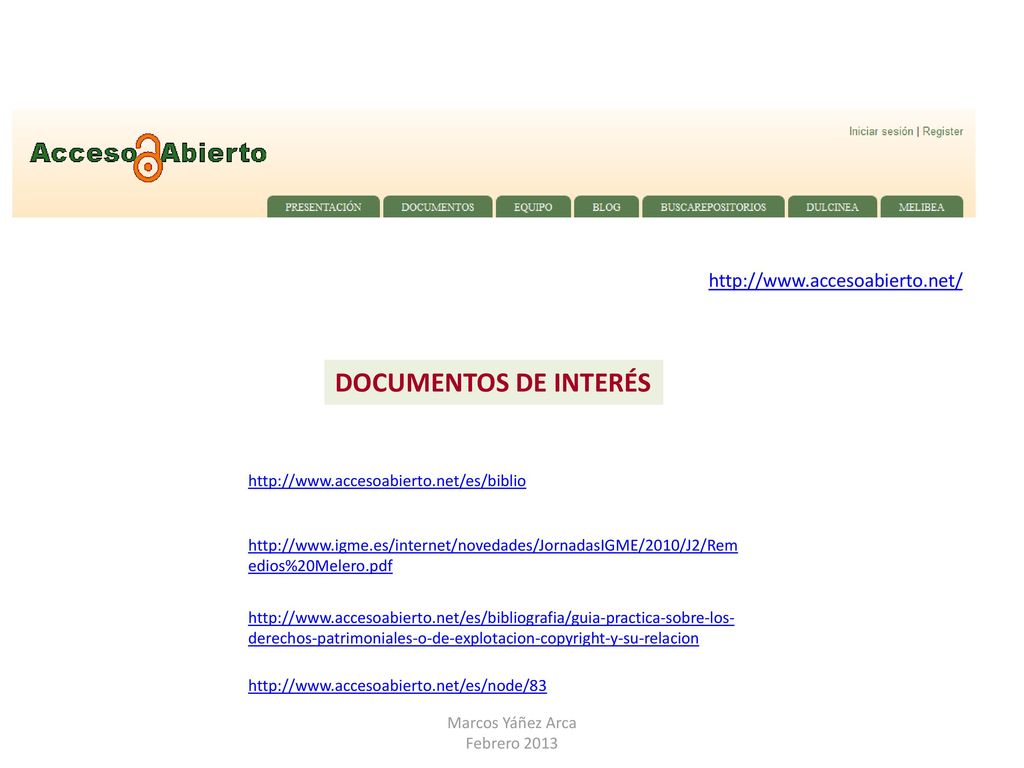The image size is (1024, 768).
Task: Open the DULCINEA tab
Action: 832,207
